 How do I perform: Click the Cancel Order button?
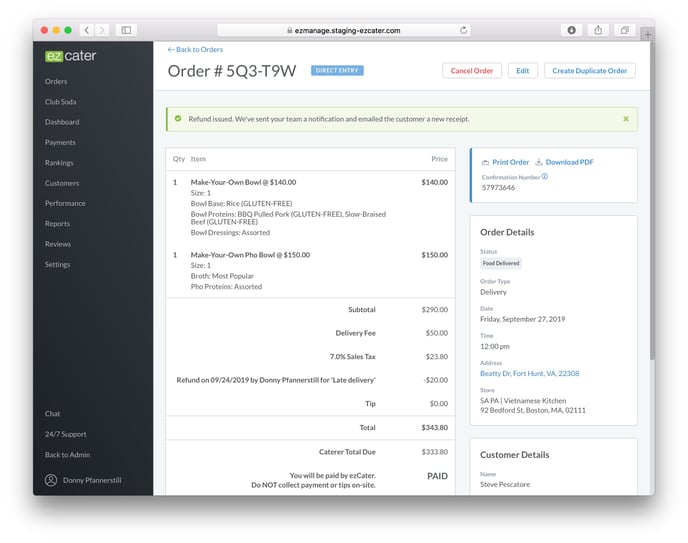[472, 71]
